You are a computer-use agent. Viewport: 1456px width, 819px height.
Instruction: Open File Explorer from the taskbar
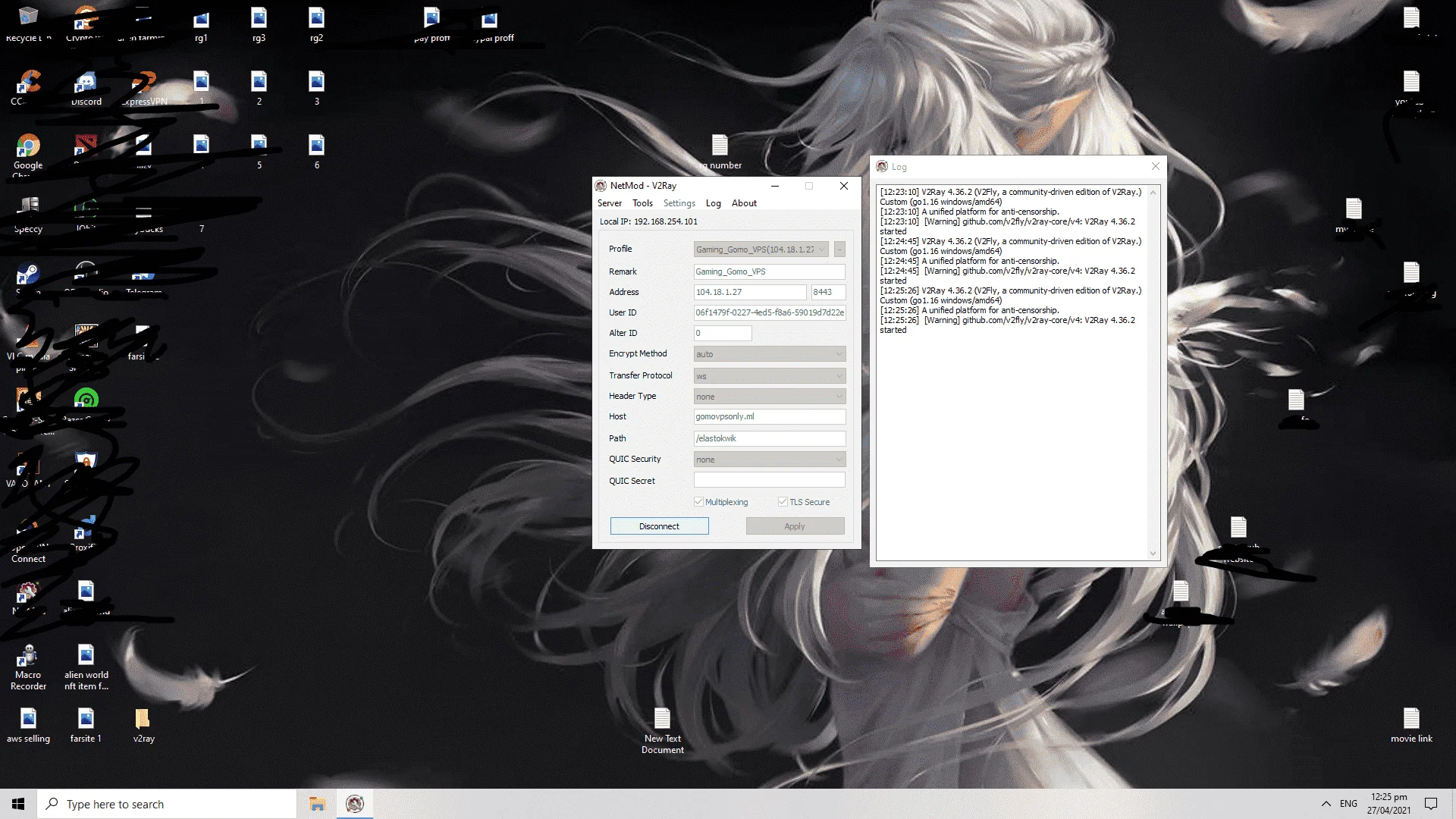click(x=317, y=804)
